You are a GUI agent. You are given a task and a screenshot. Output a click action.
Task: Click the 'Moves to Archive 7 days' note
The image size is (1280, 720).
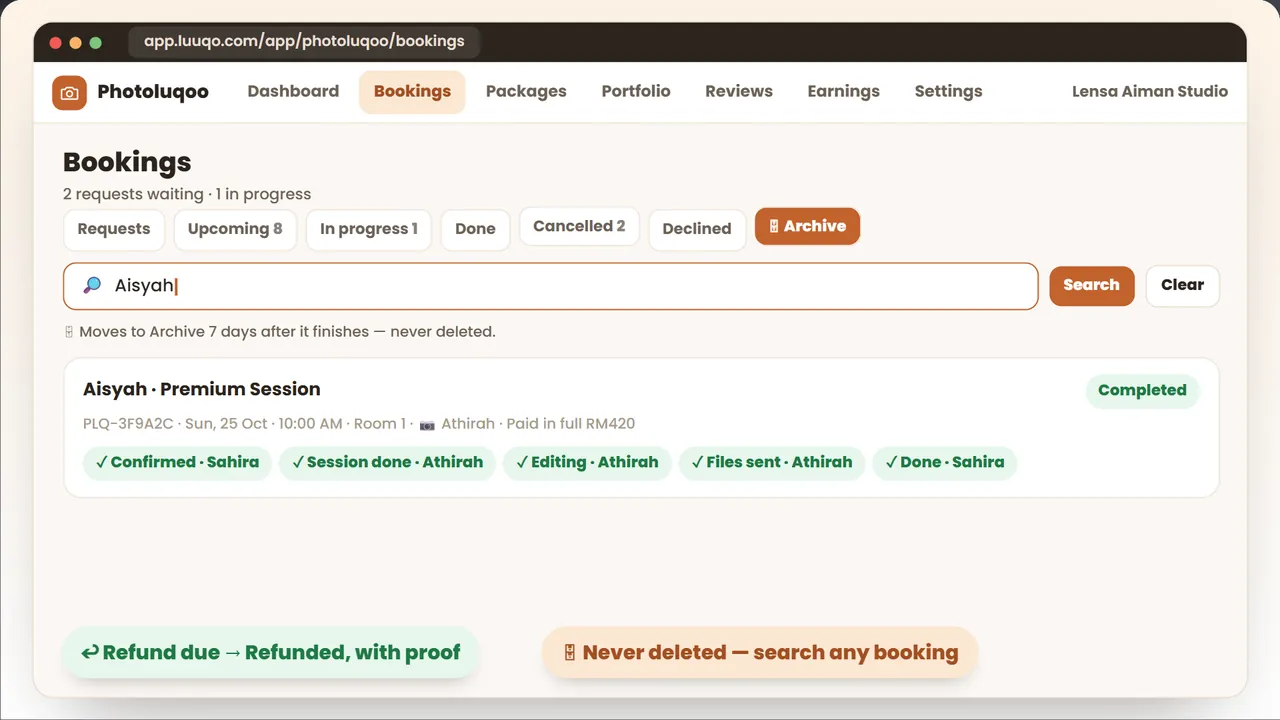click(x=280, y=332)
